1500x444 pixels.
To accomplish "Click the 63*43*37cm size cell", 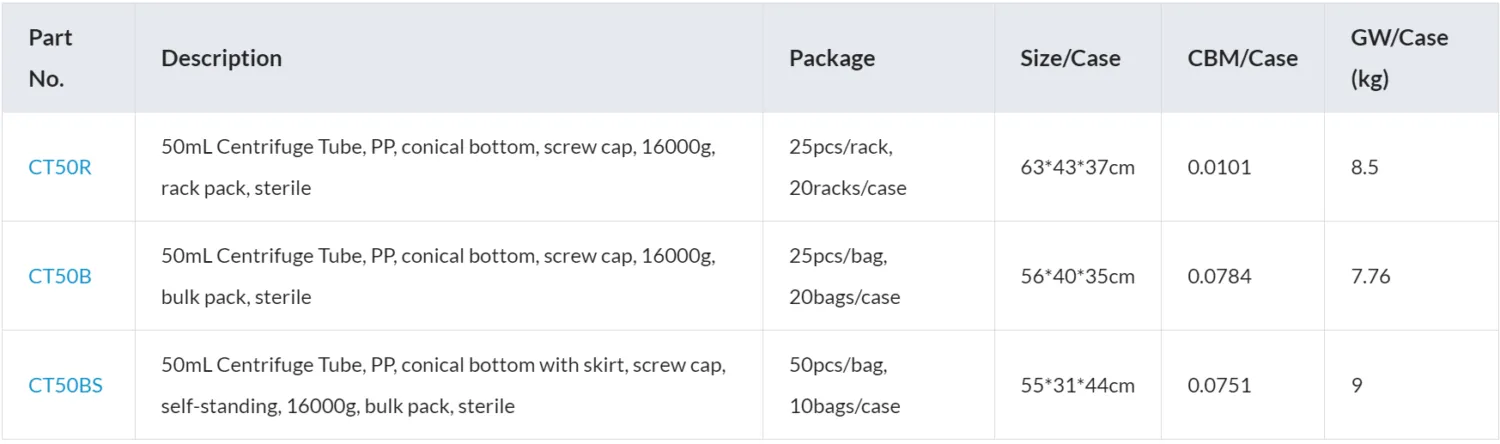I will tap(1077, 167).
